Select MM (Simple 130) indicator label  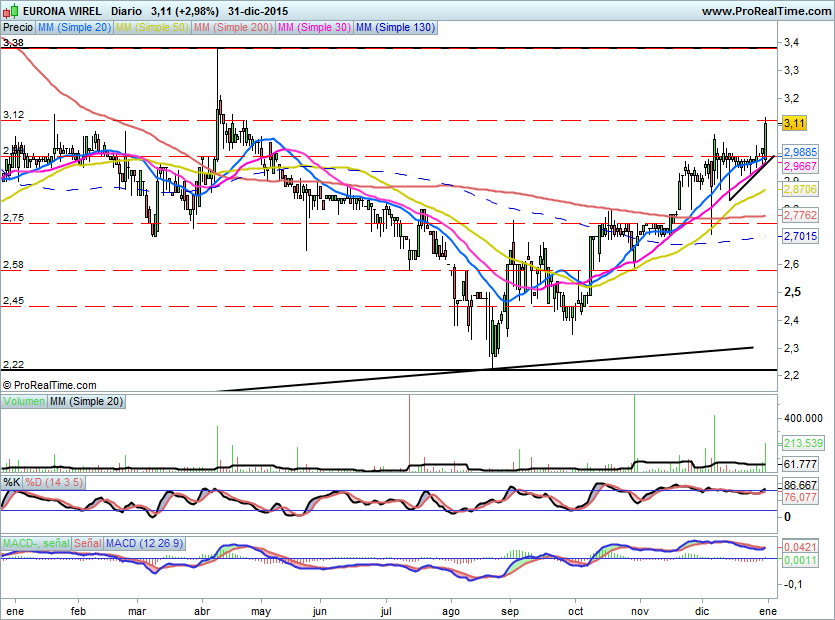[x=395, y=28]
